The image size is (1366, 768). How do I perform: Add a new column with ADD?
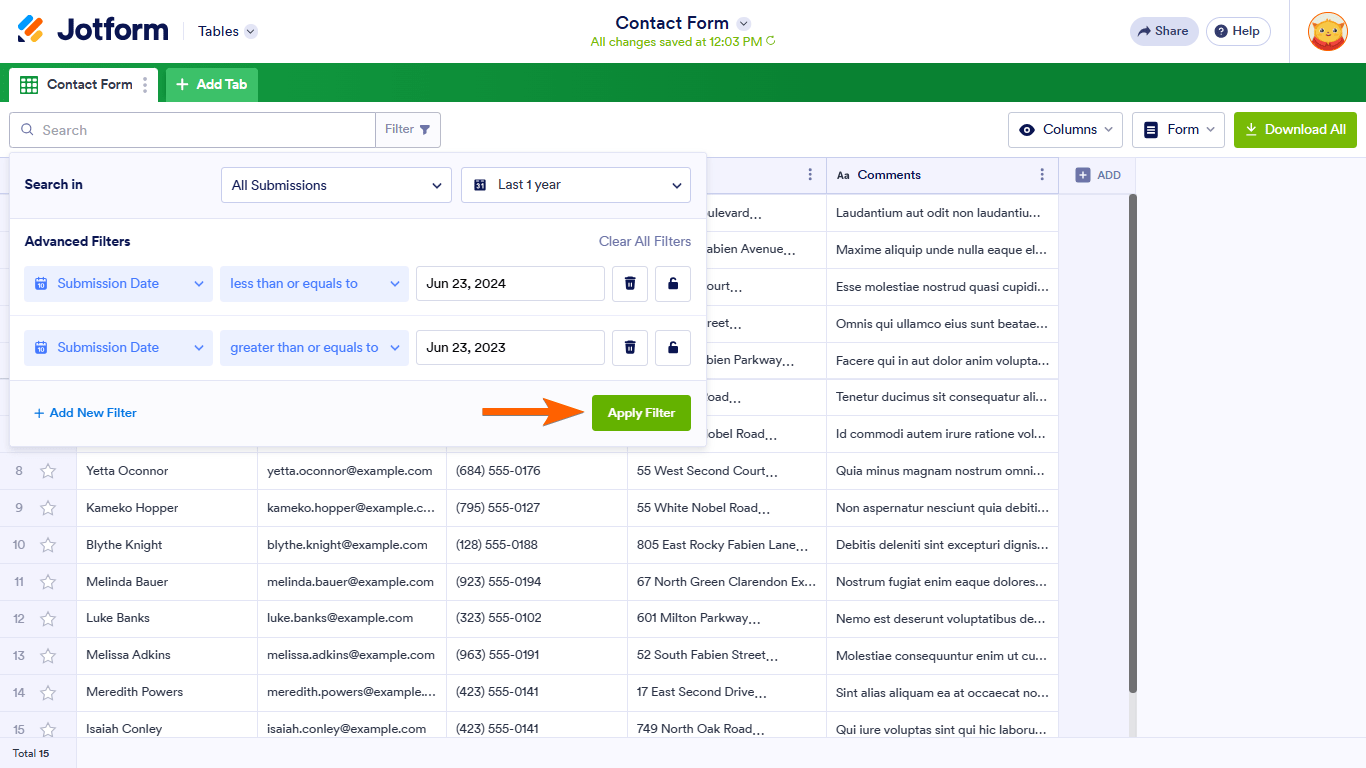pyautogui.click(x=1098, y=175)
